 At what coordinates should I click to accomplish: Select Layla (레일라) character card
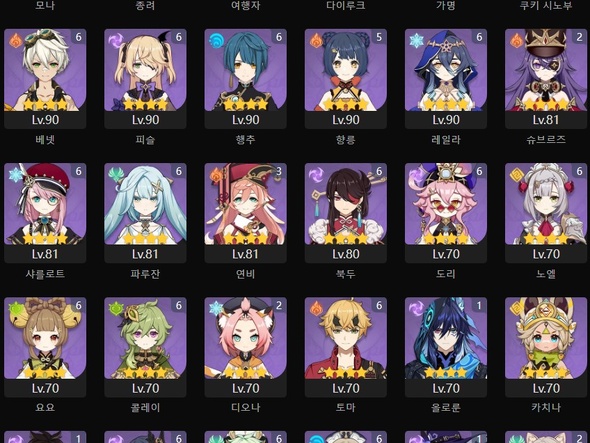click(446, 79)
